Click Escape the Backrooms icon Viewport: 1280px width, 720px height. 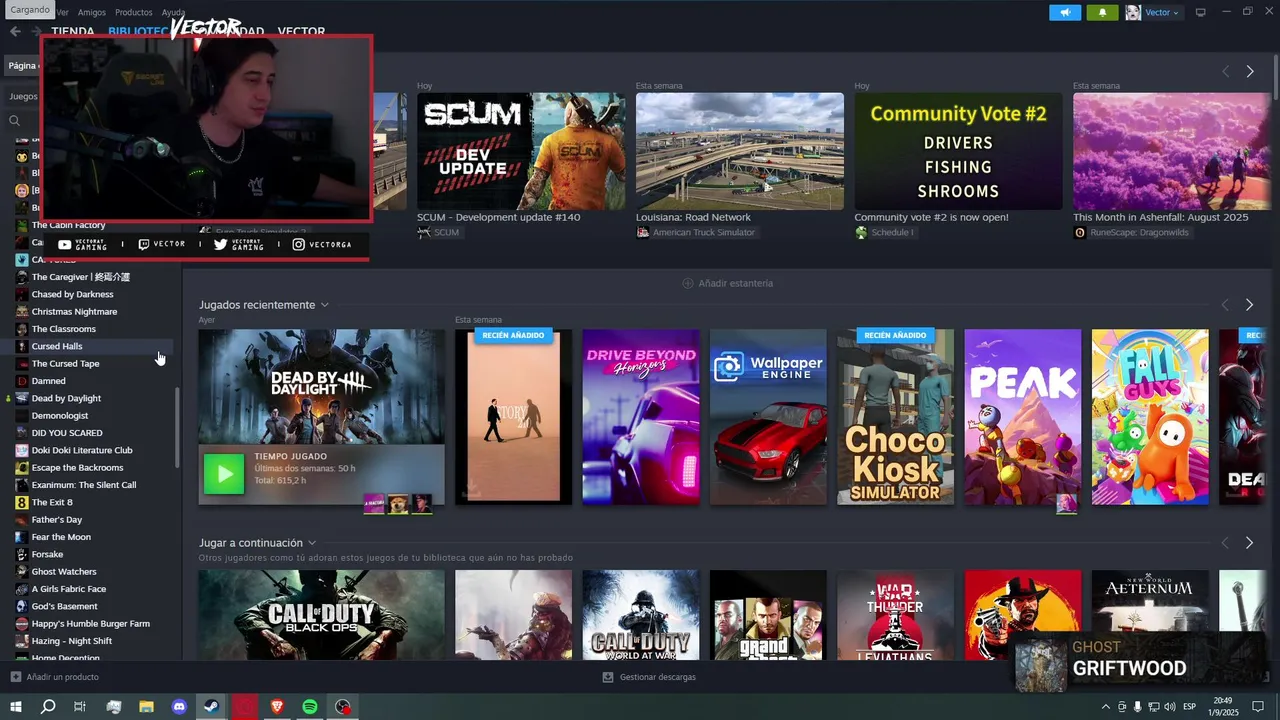22,467
